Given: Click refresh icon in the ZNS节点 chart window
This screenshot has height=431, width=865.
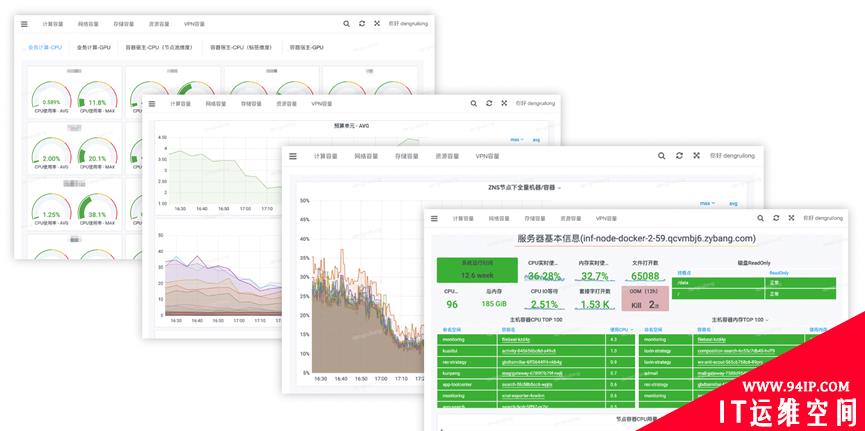Looking at the screenshot, I should (x=679, y=156).
